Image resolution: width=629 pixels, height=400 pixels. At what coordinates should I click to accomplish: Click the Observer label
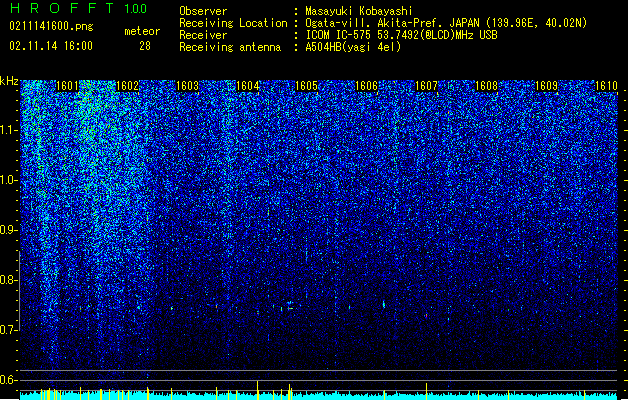pyautogui.click(x=203, y=11)
